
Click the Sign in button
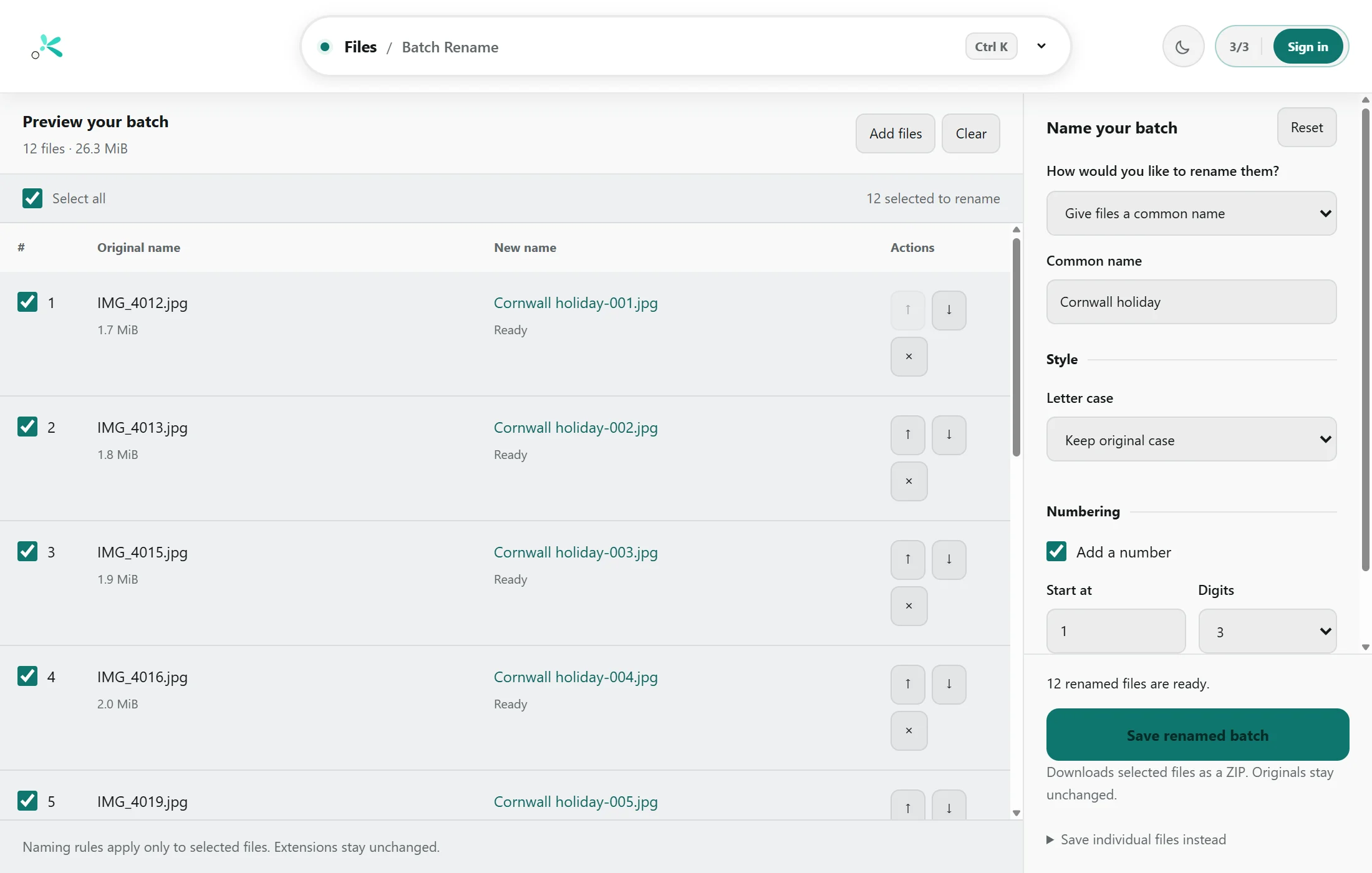click(x=1308, y=47)
